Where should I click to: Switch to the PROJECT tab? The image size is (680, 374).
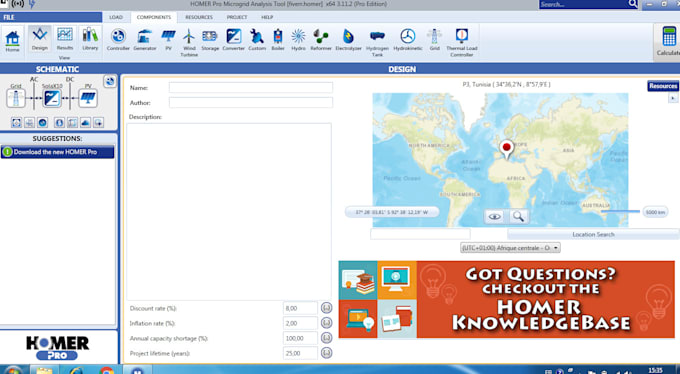(x=237, y=17)
